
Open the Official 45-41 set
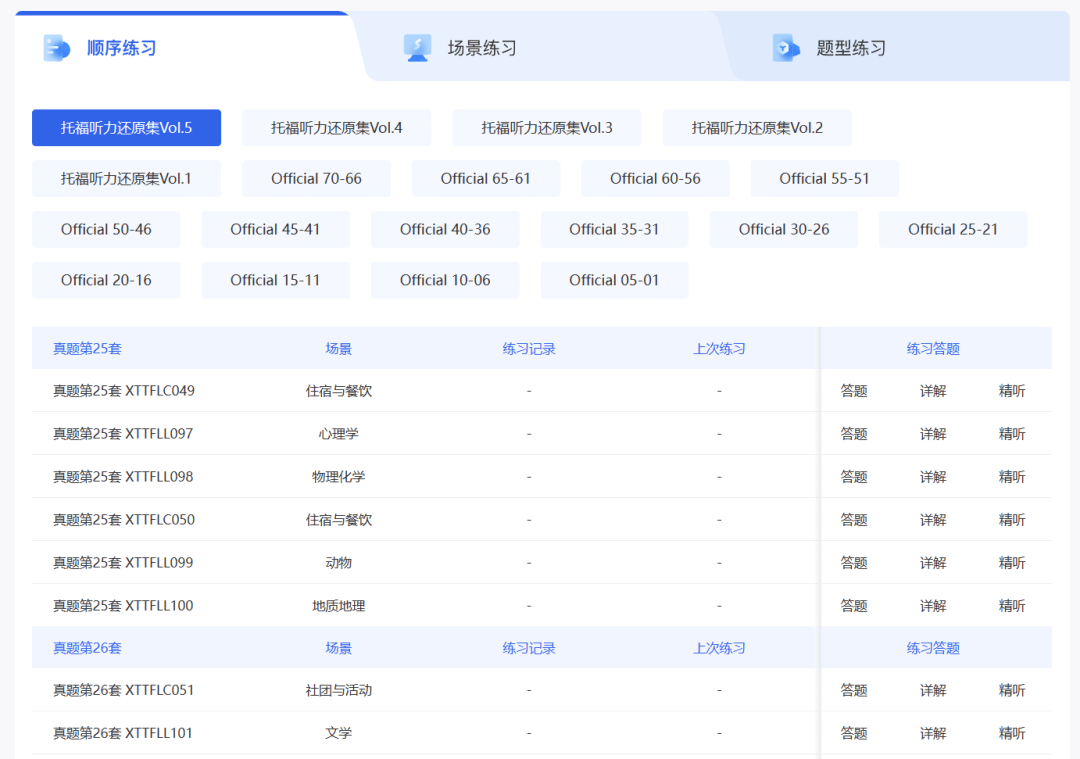click(276, 229)
